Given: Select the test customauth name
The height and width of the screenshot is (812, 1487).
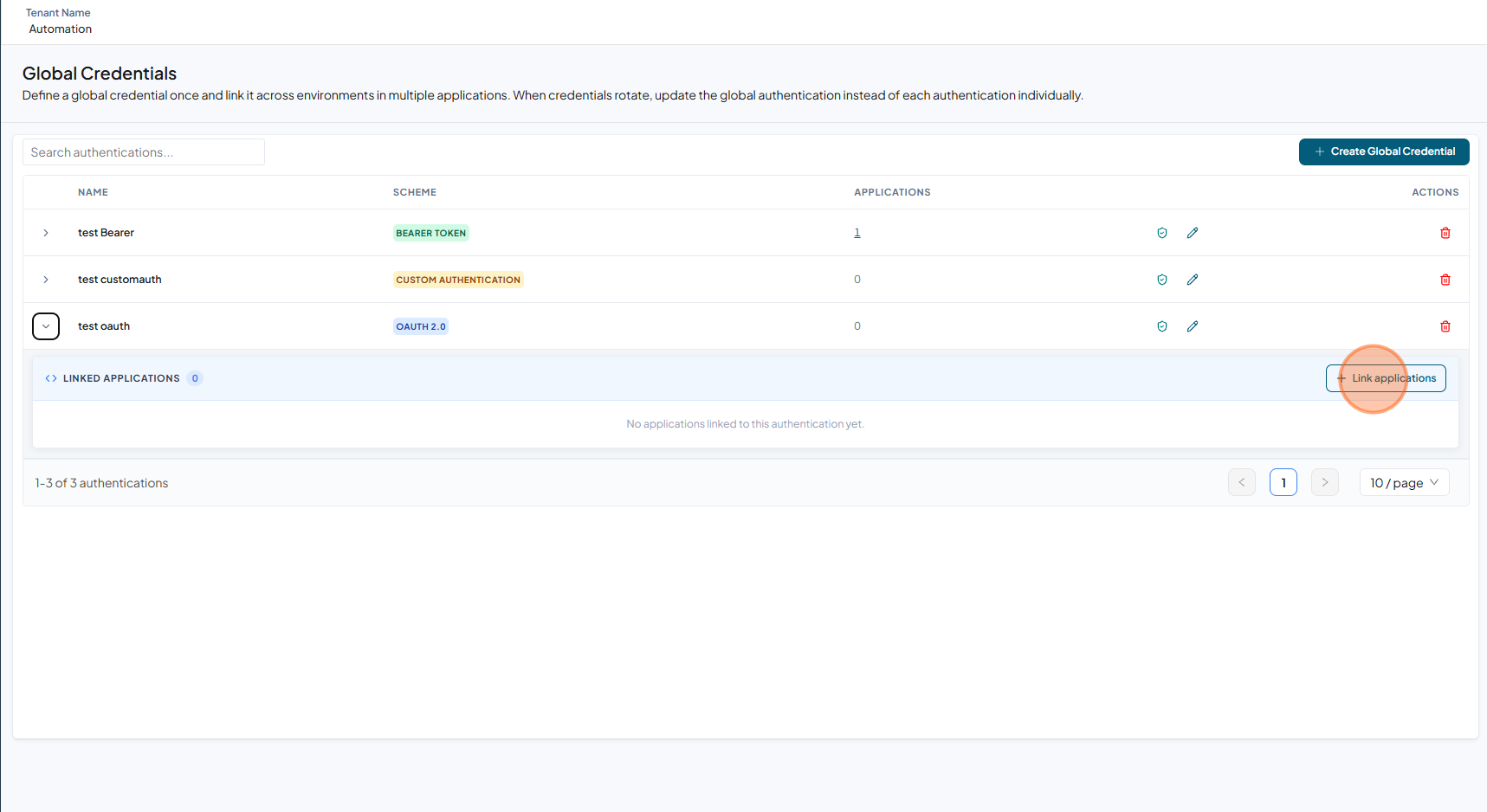Looking at the screenshot, I should [120, 280].
